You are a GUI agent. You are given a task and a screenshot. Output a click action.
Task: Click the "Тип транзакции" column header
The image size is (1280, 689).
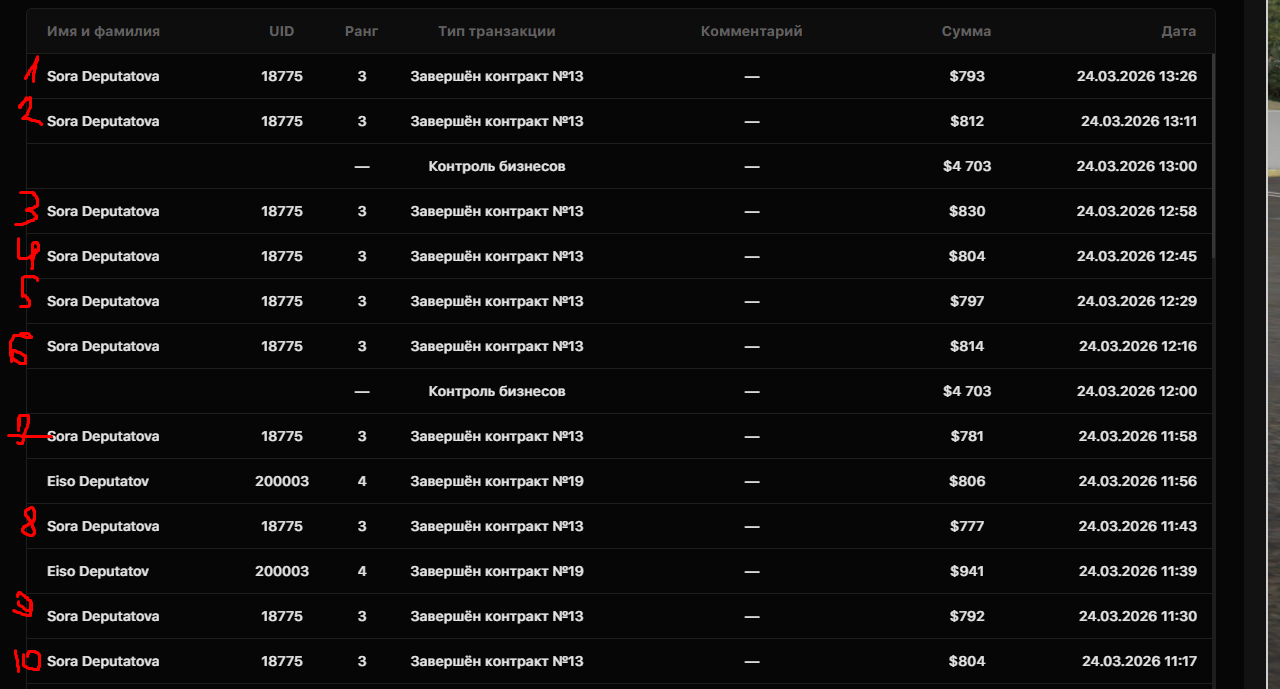(497, 31)
